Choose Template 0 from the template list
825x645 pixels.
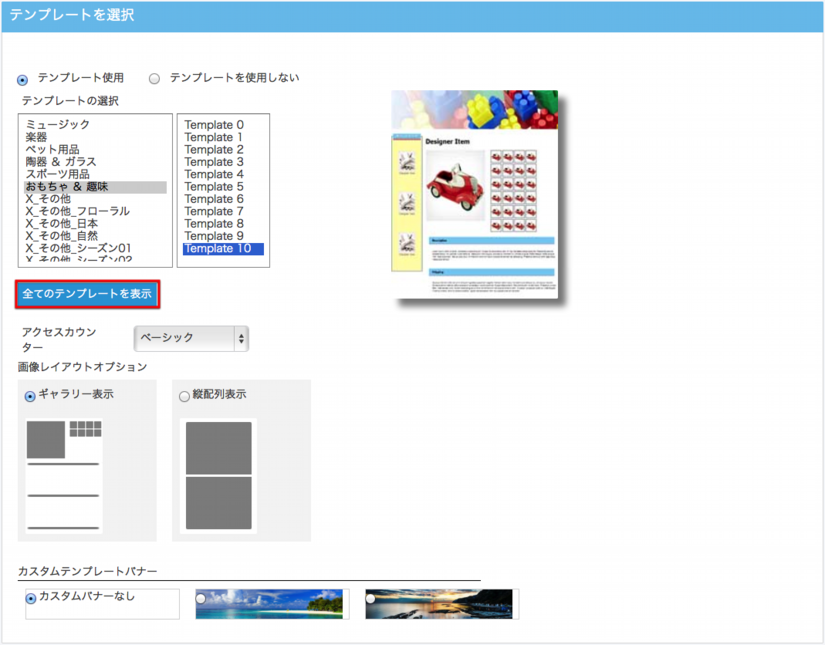coord(214,125)
